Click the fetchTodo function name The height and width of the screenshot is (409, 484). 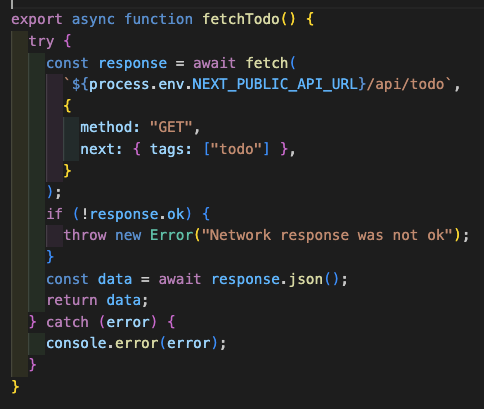241,19
